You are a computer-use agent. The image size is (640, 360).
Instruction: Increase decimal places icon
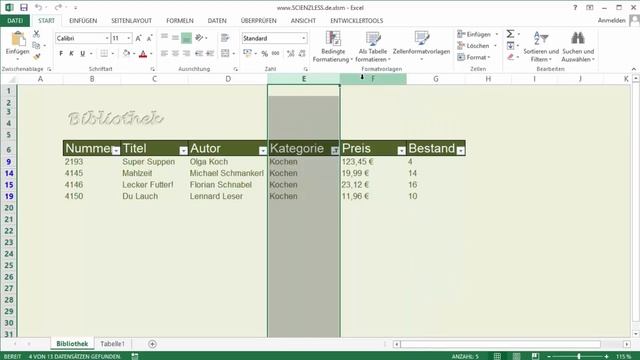pyautogui.click(x=291, y=53)
